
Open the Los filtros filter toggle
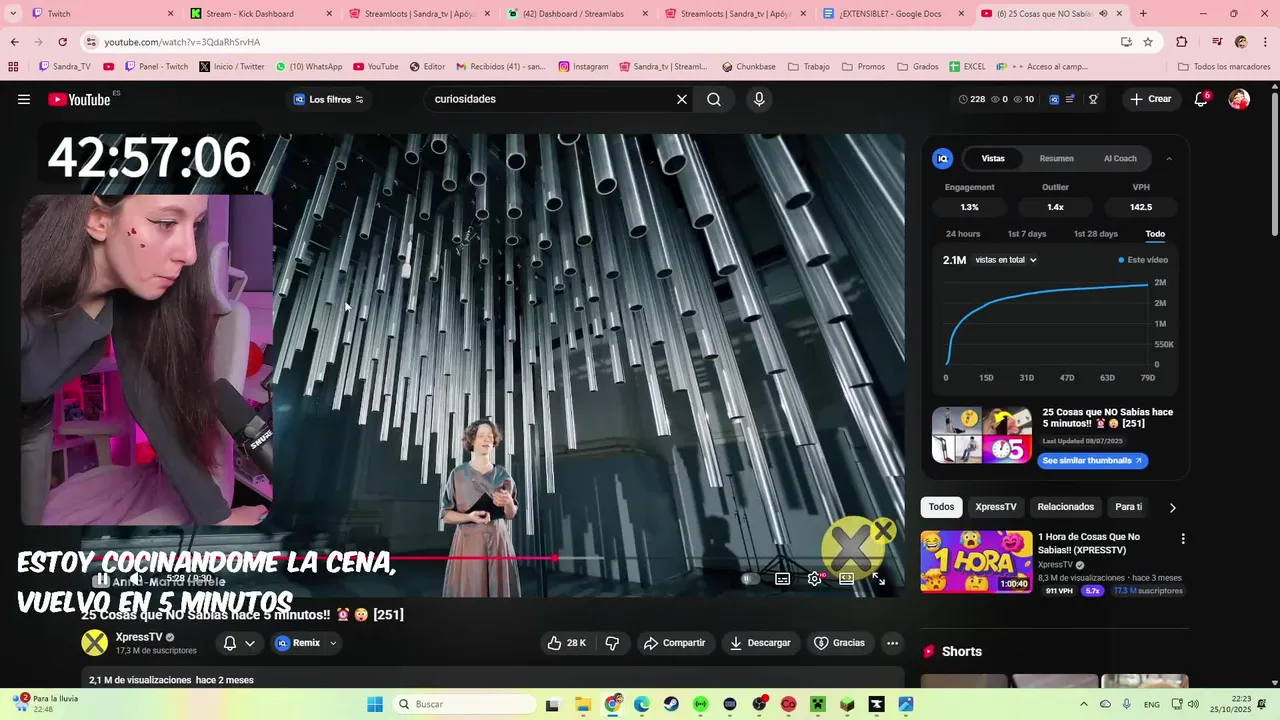pos(328,99)
